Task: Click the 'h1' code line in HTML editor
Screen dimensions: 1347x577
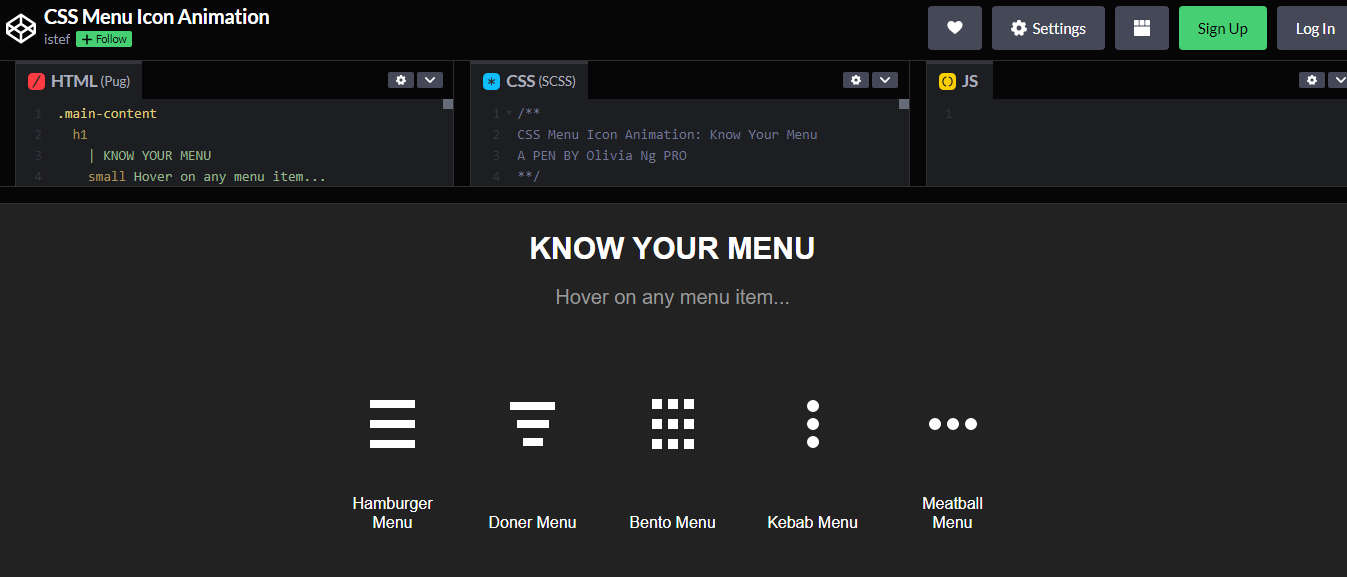Action: (x=80, y=135)
